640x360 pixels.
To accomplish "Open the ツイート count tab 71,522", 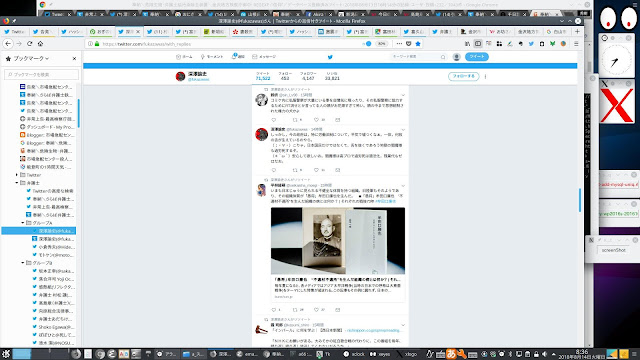I will [x=263, y=76].
